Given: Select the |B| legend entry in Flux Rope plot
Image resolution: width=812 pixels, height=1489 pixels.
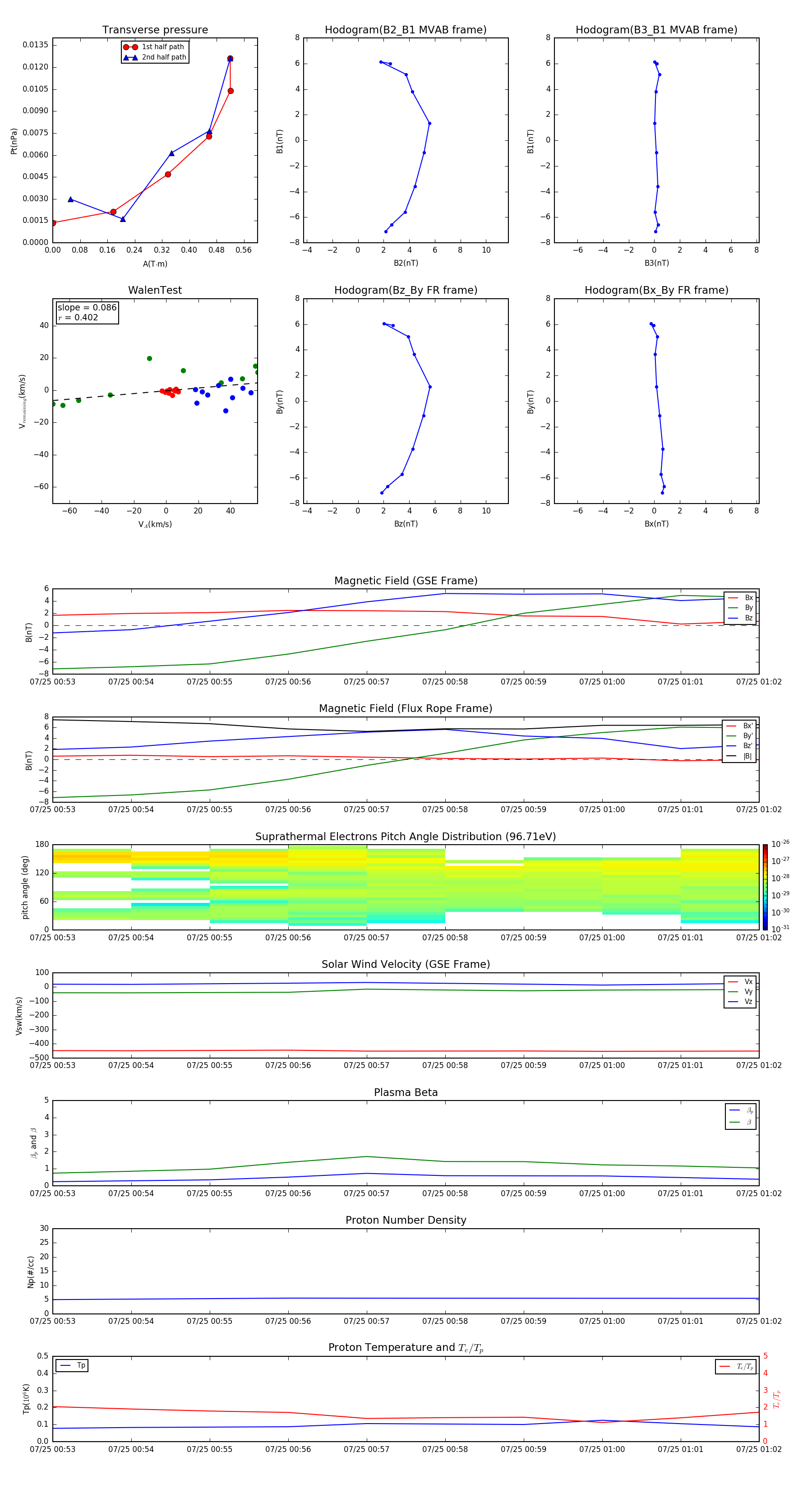Looking at the screenshot, I should [x=740, y=756].
